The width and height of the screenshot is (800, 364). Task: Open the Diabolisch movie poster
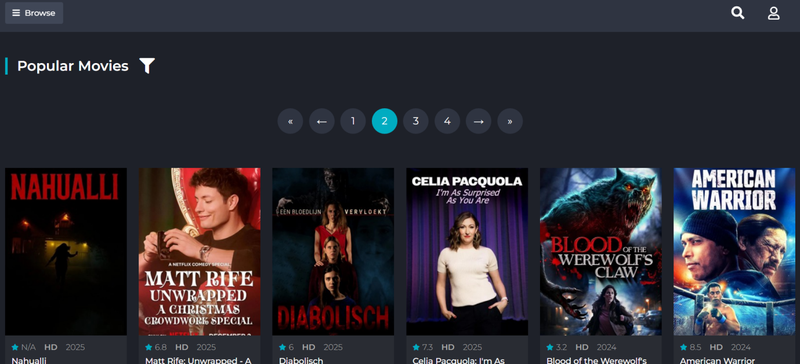333,252
